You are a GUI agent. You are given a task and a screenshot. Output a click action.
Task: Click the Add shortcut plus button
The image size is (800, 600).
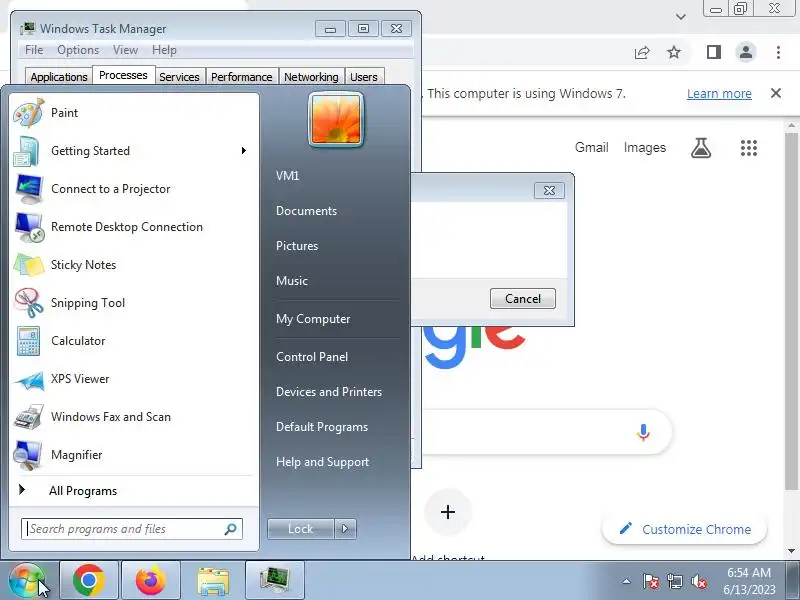[448, 512]
